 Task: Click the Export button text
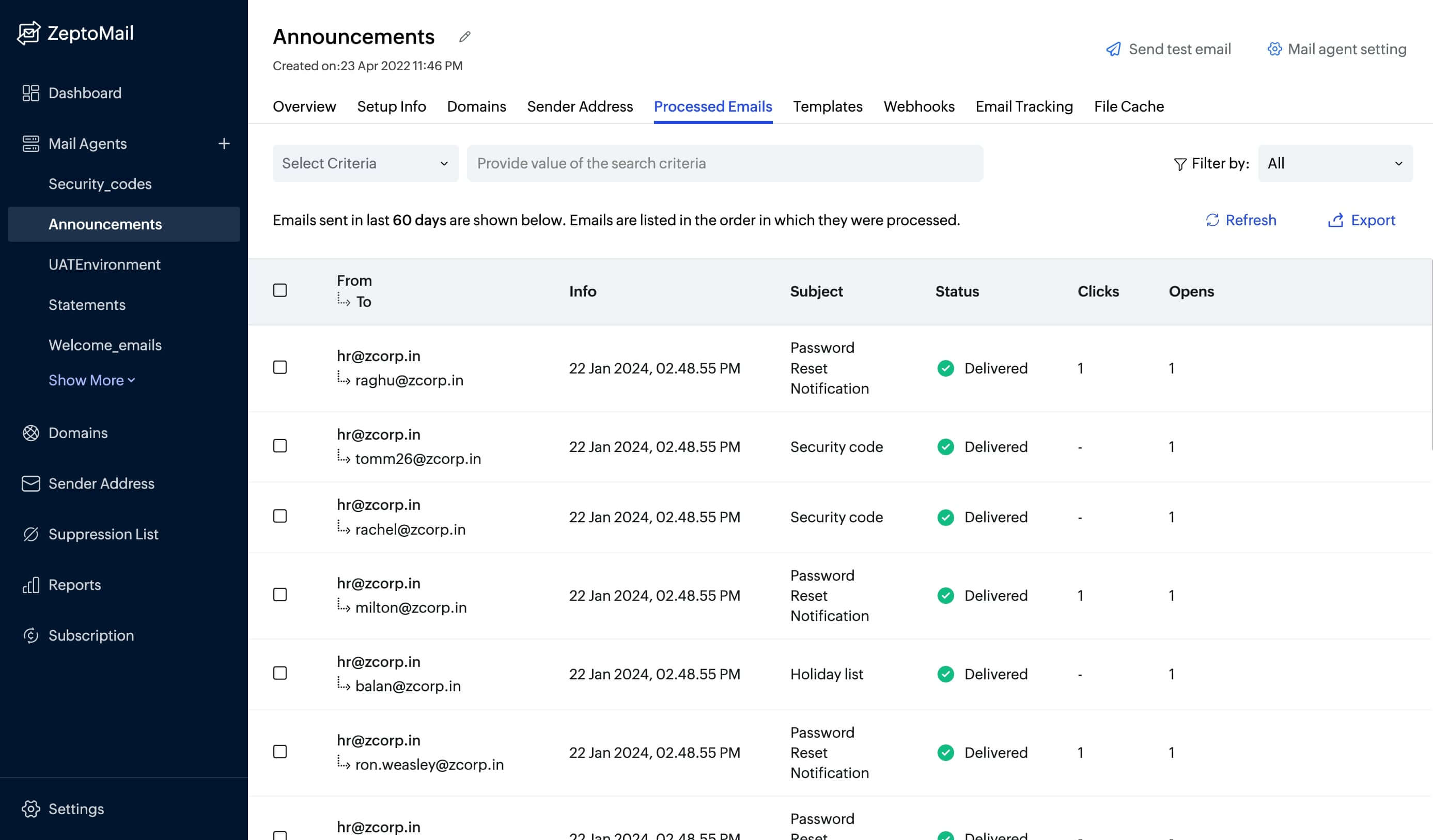tap(1373, 220)
